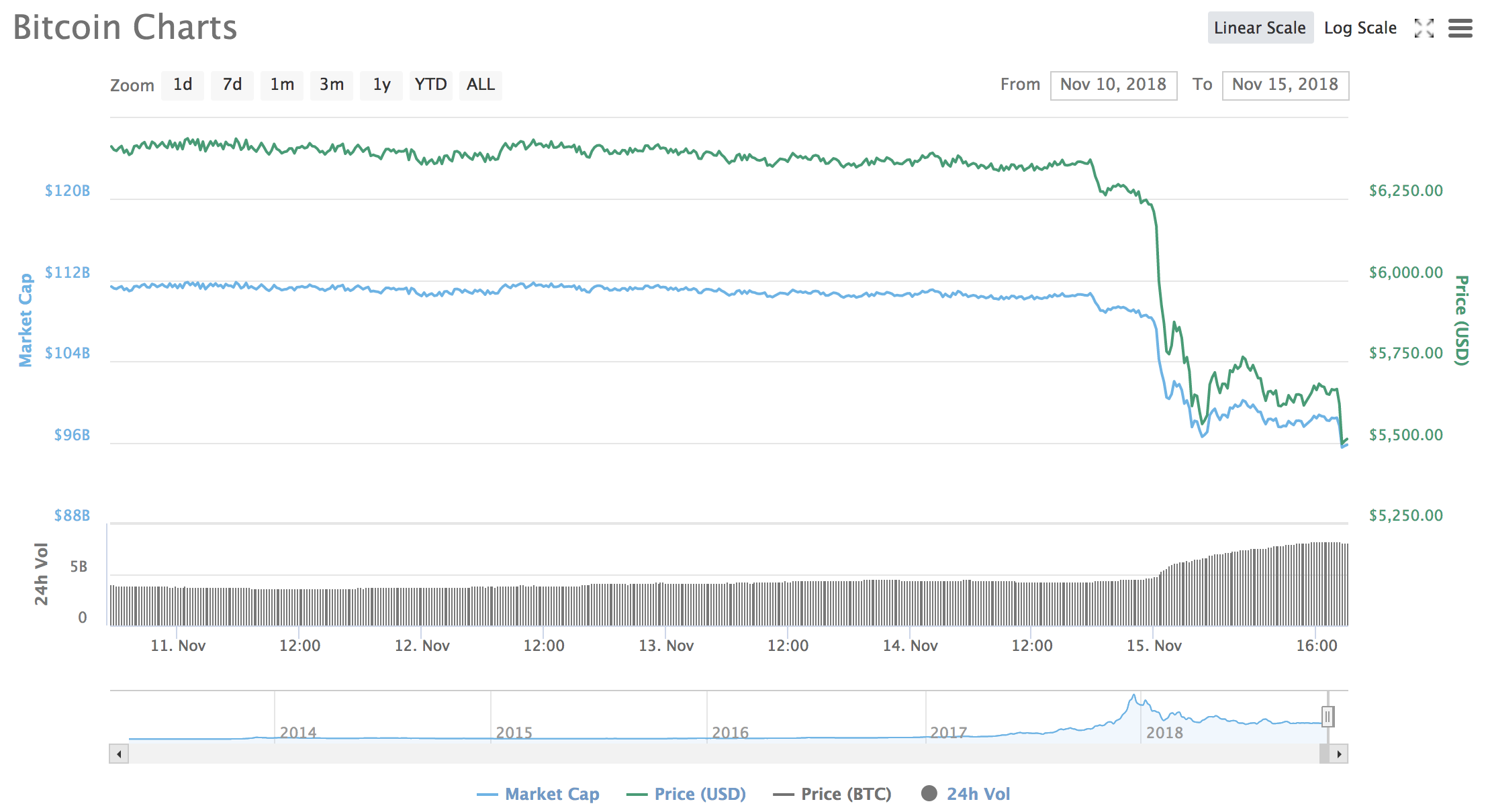Set zoom to 1d

click(183, 85)
